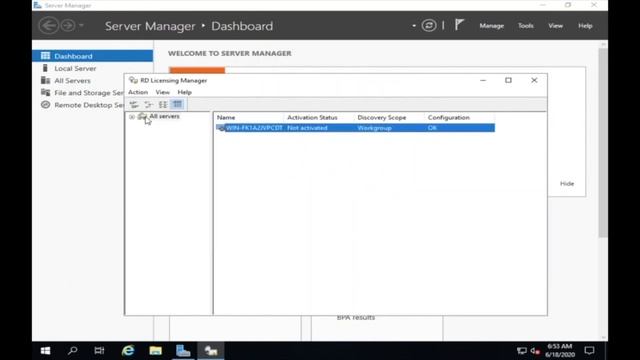Open the Action Center notification icon
The image size is (640, 360).
[x=589, y=351]
